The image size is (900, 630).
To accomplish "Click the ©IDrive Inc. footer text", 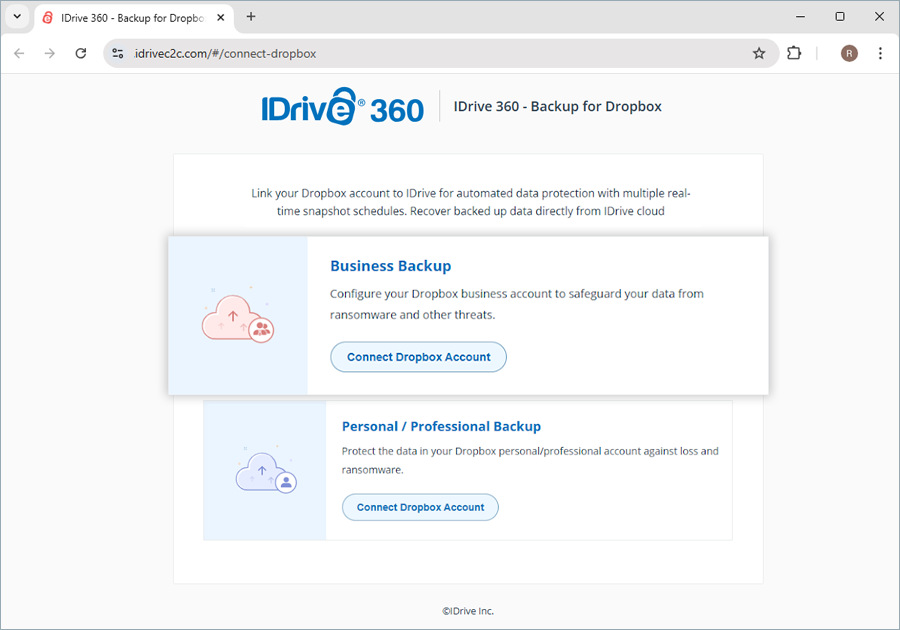I will [468, 611].
